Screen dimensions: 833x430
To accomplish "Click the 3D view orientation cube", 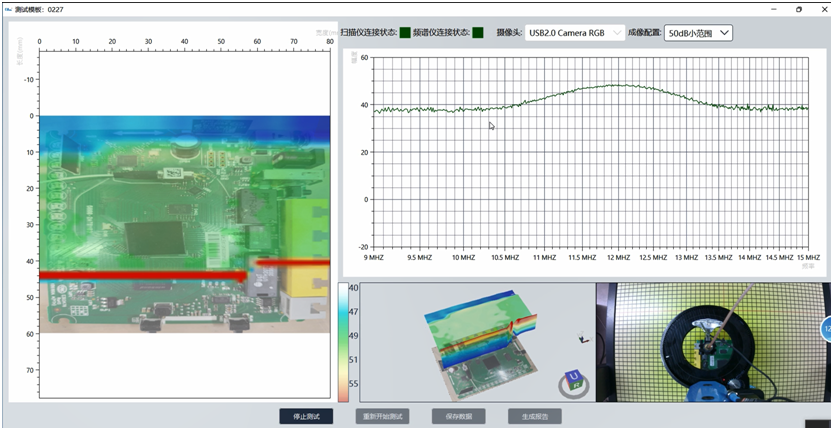I will click(573, 380).
